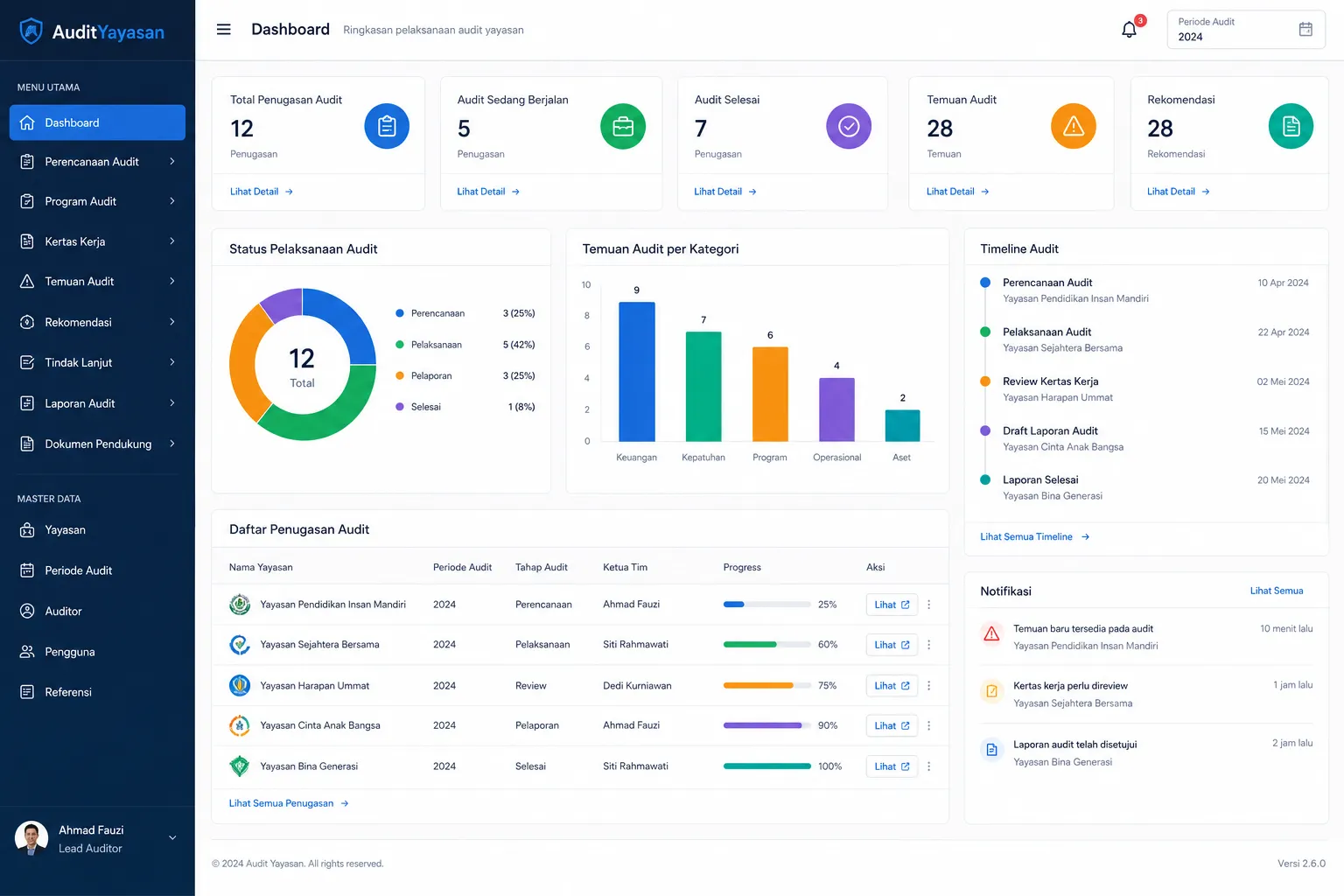The image size is (1344, 896).
Task: Click the Rekomendasi document icon
Action: (1291, 127)
